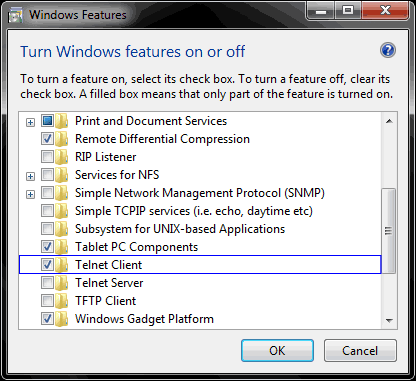Select the Telnet Server folder icon

(62, 283)
